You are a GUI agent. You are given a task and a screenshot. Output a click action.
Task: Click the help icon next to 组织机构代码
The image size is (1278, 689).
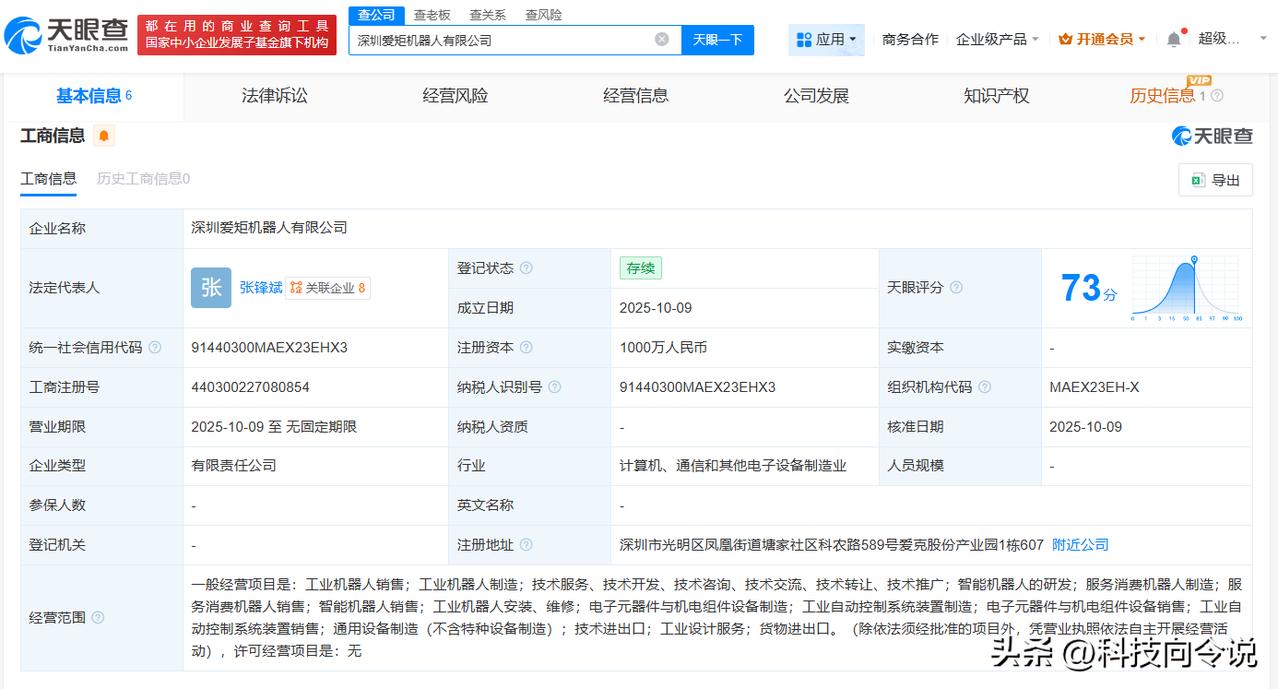click(x=985, y=387)
